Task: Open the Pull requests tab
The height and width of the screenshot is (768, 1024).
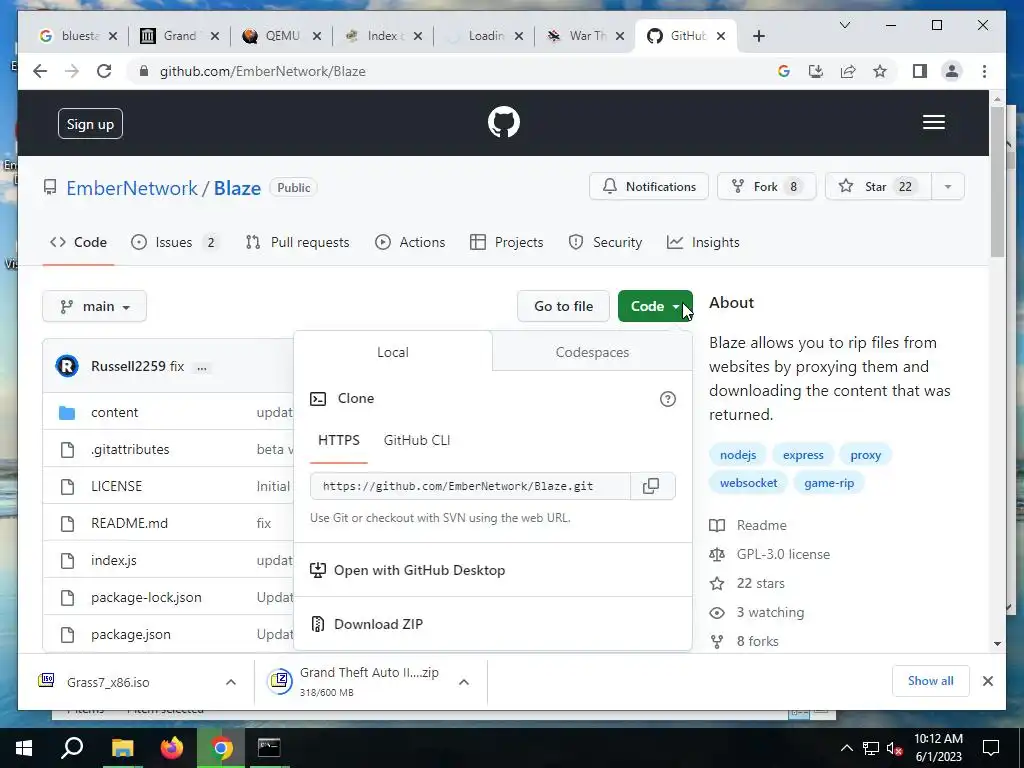Action: point(297,242)
